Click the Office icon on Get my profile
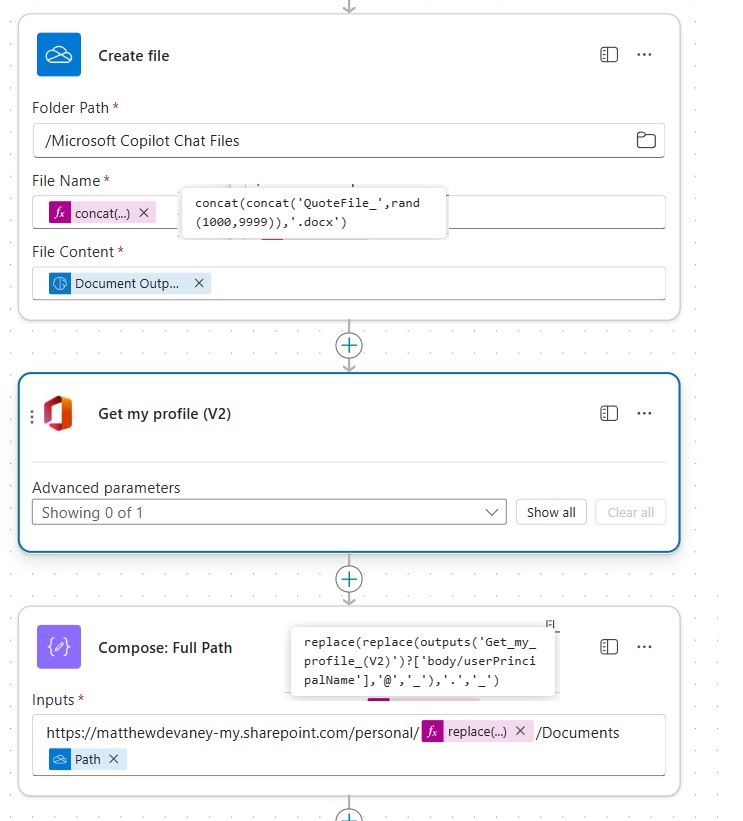This screenshot has height=821, width=743. pos(59,413)
